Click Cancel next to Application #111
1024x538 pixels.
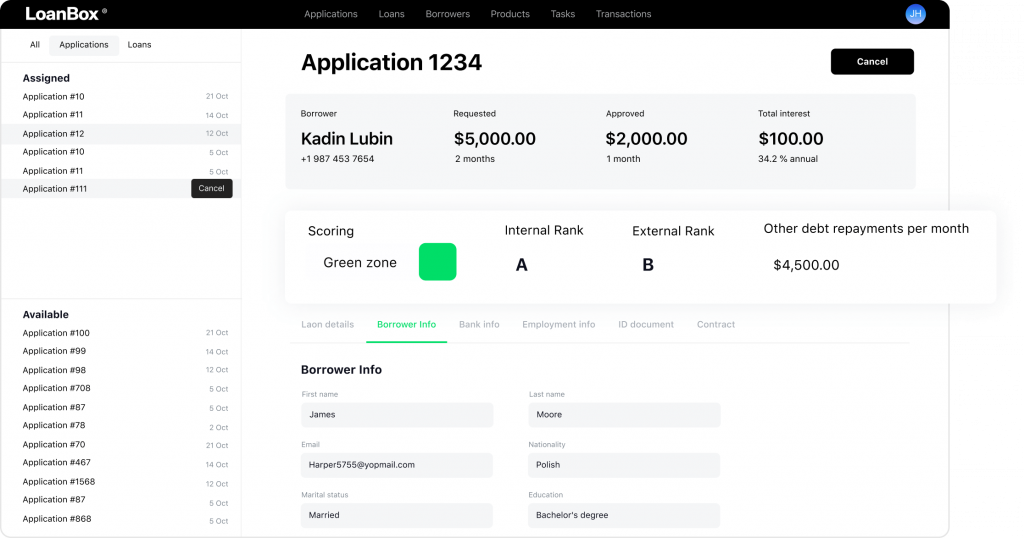point(212,188)
